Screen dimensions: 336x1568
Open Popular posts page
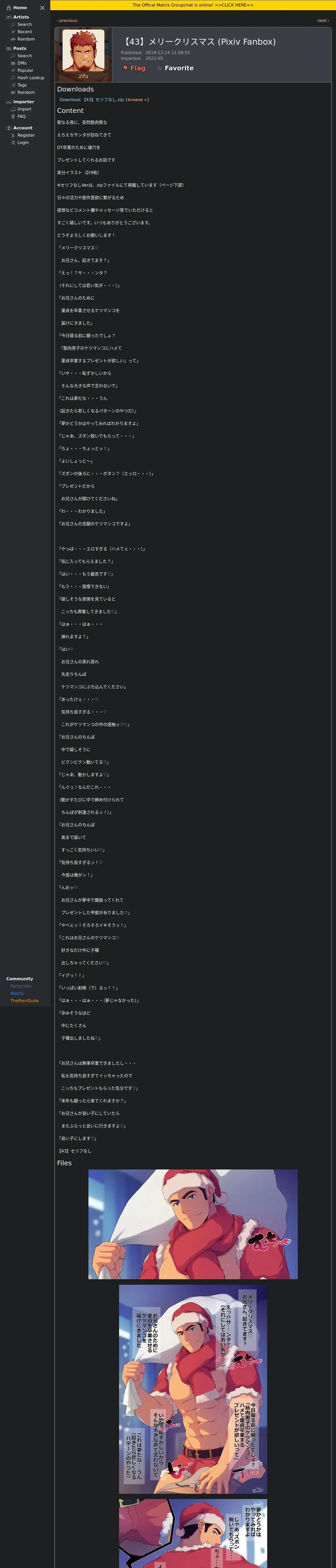[25, 71]
